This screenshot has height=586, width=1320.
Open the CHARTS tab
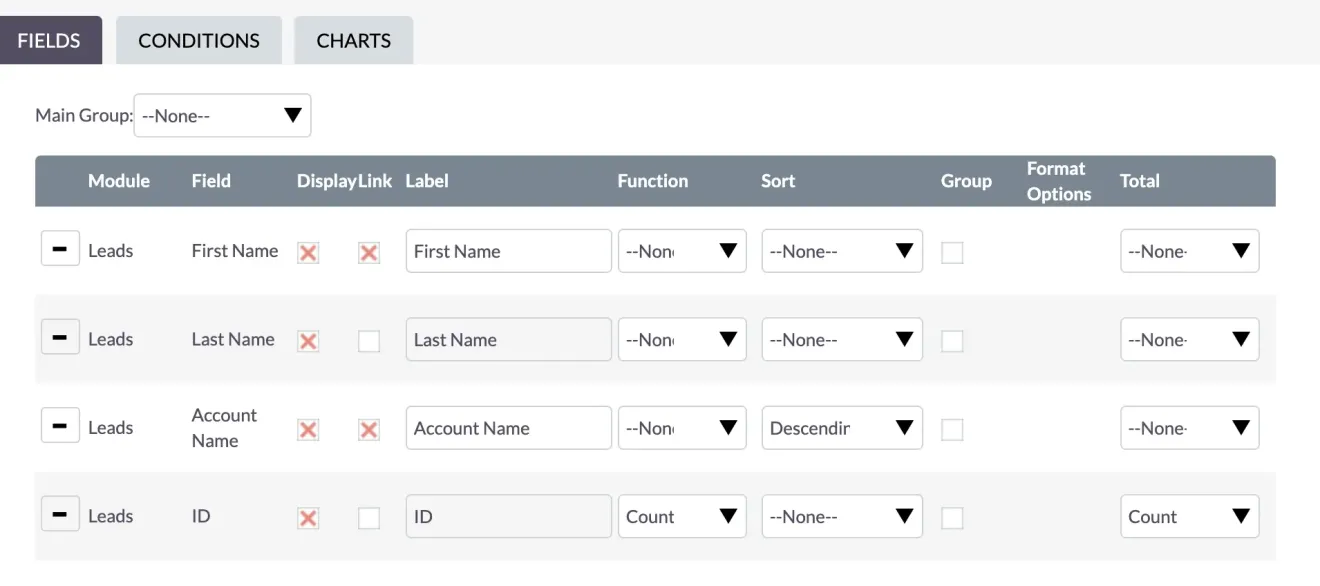[x=353, y=40]
